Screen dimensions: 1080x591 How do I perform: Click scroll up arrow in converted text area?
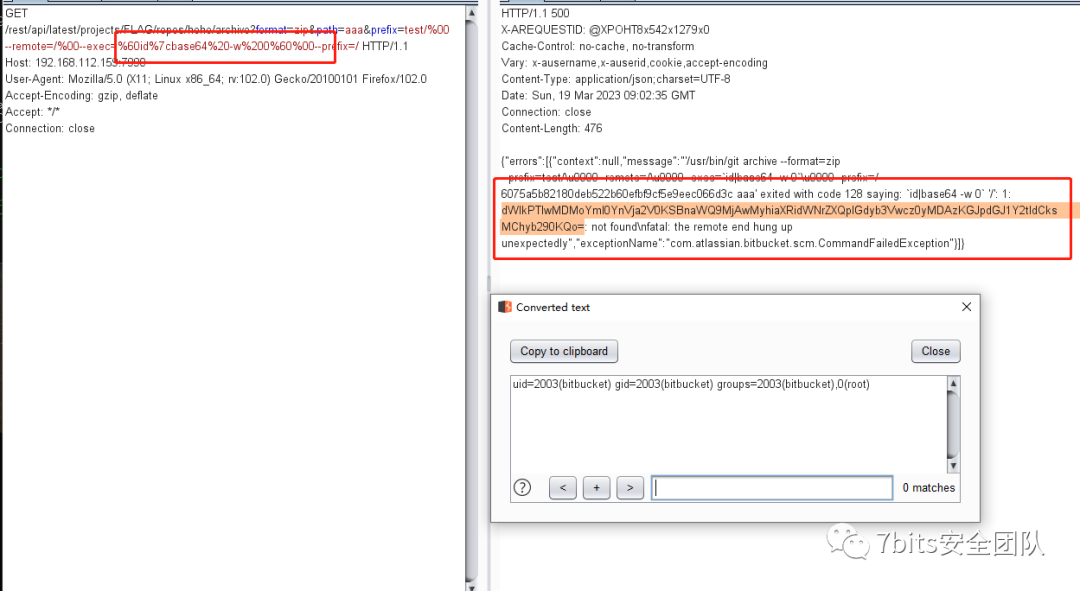[953, 383]
